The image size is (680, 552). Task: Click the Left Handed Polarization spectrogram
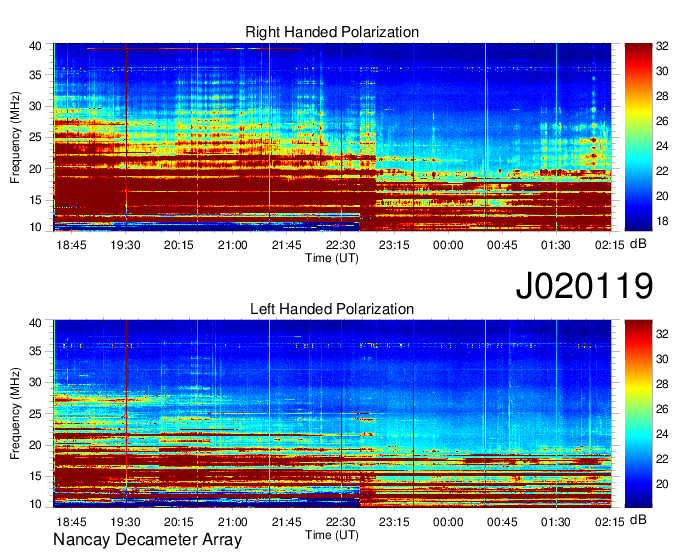point(332,414)
